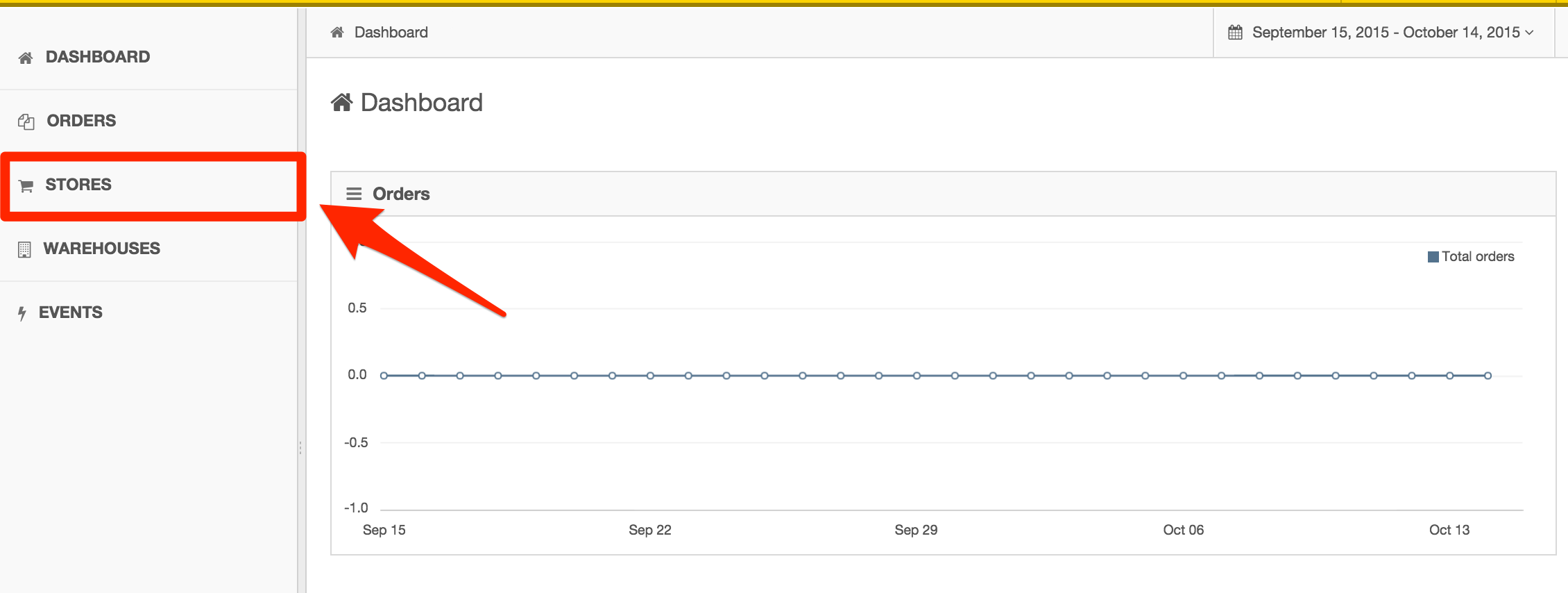Click the blue Total orders legend swatch
This screenshot has width=1568, height=593.
[1433, 257]
